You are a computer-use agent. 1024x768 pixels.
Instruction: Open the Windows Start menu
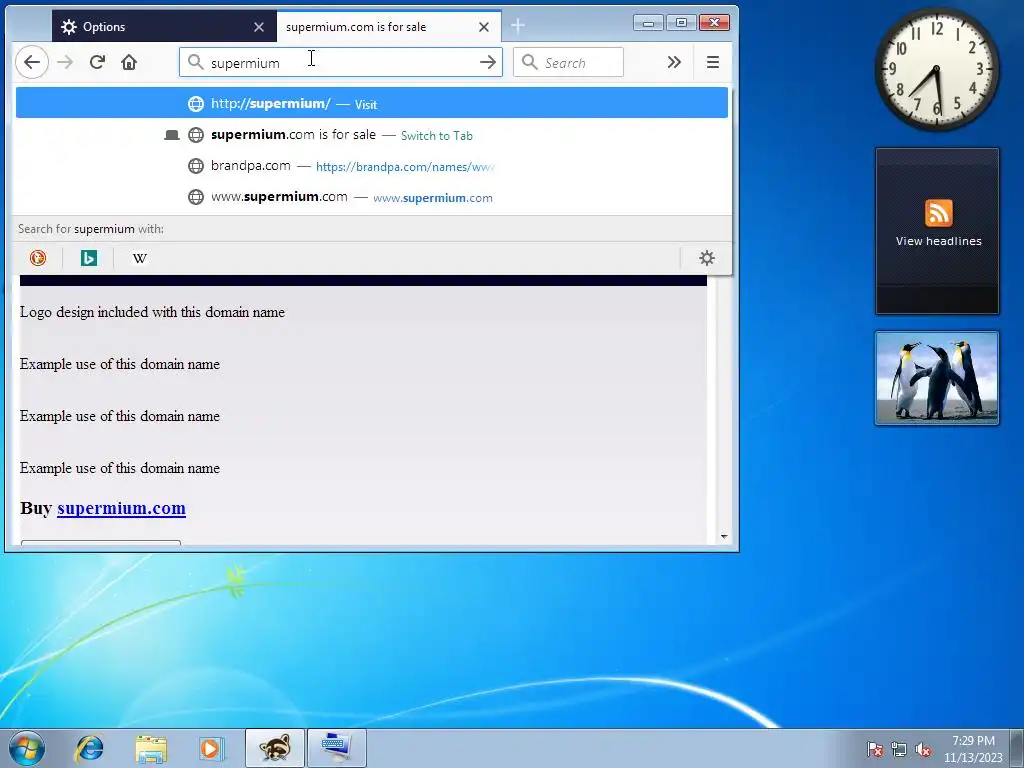[x=26, y=748]
